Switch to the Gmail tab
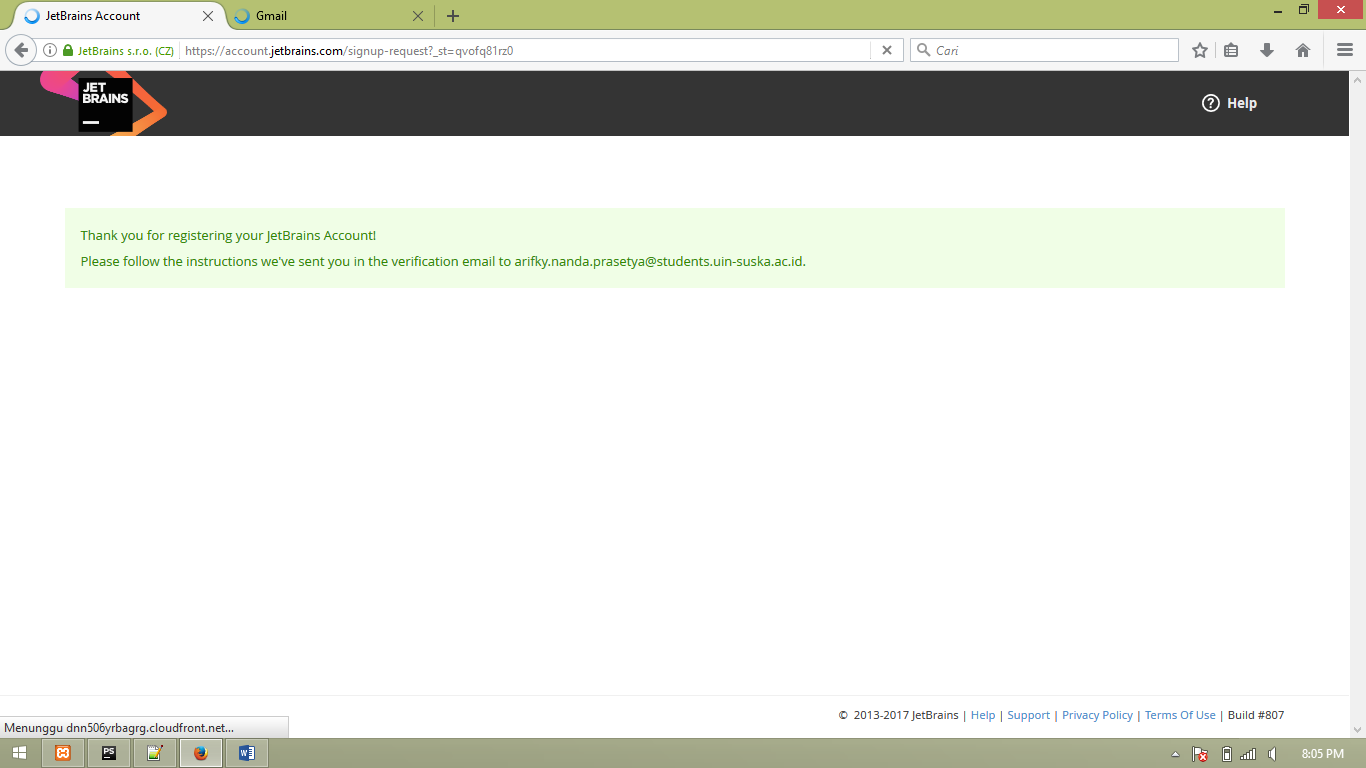 pyautogui.click(x=330, y=16)
